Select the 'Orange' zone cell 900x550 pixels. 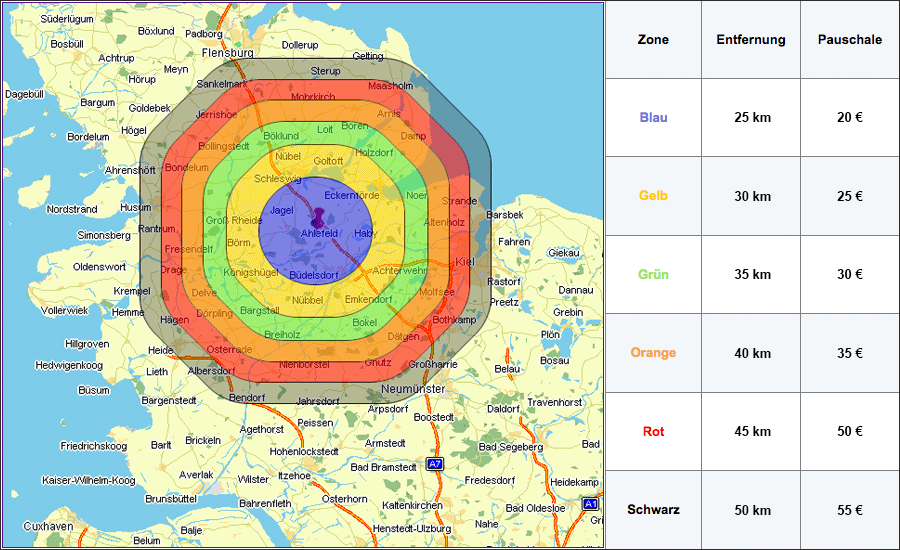pyautogui.click(x=653, y=353)
